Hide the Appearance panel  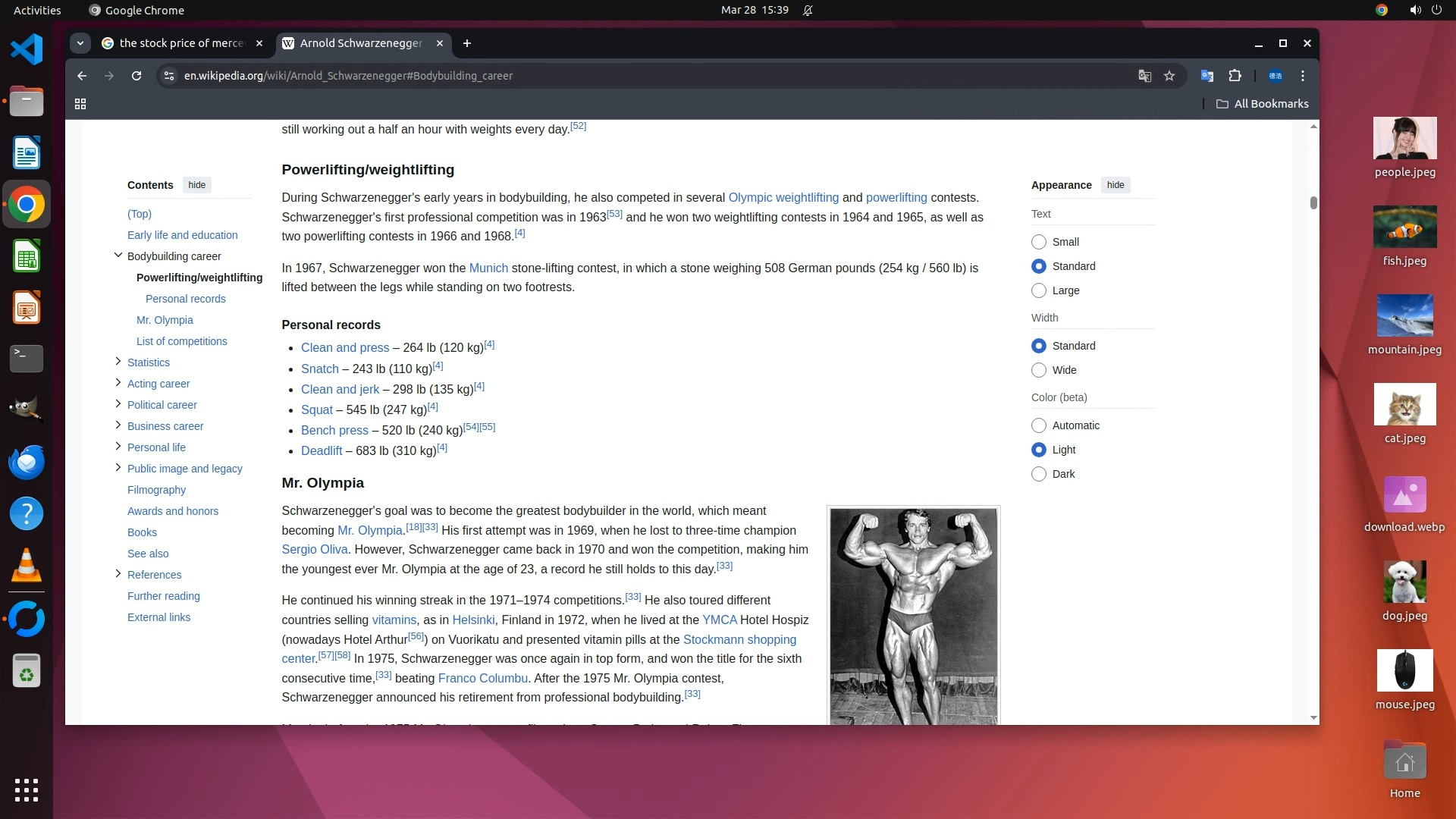click(1115, 185)
